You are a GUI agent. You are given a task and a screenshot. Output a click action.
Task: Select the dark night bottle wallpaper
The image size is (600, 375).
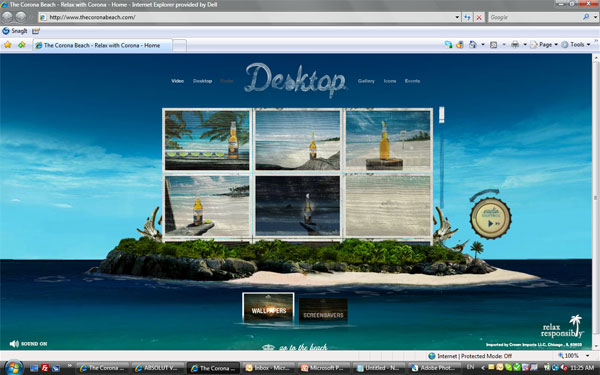pyautogui.click(x=297, y=205)
